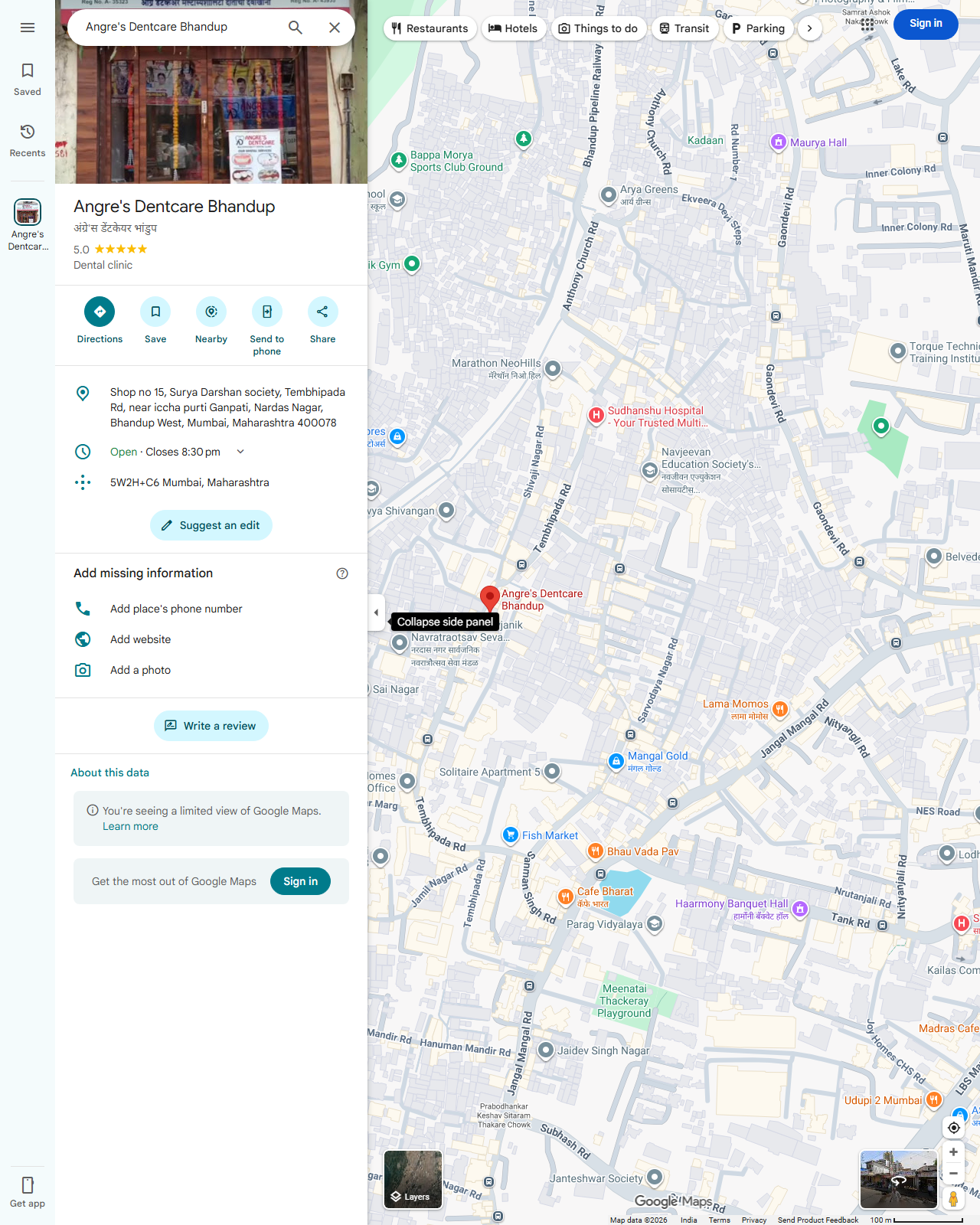Show your location on the map
The image size is (980, 1225).
tap(953, 1128)
